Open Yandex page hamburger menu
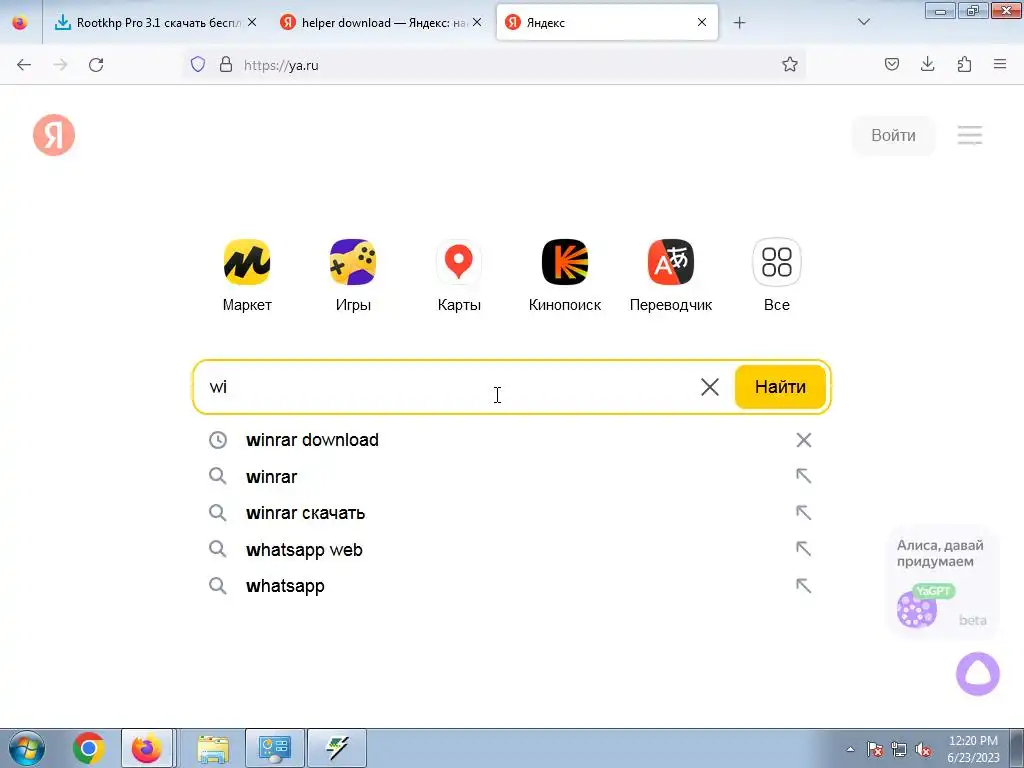The width and height of the screenshot is (1024, 768). point(970,135)
